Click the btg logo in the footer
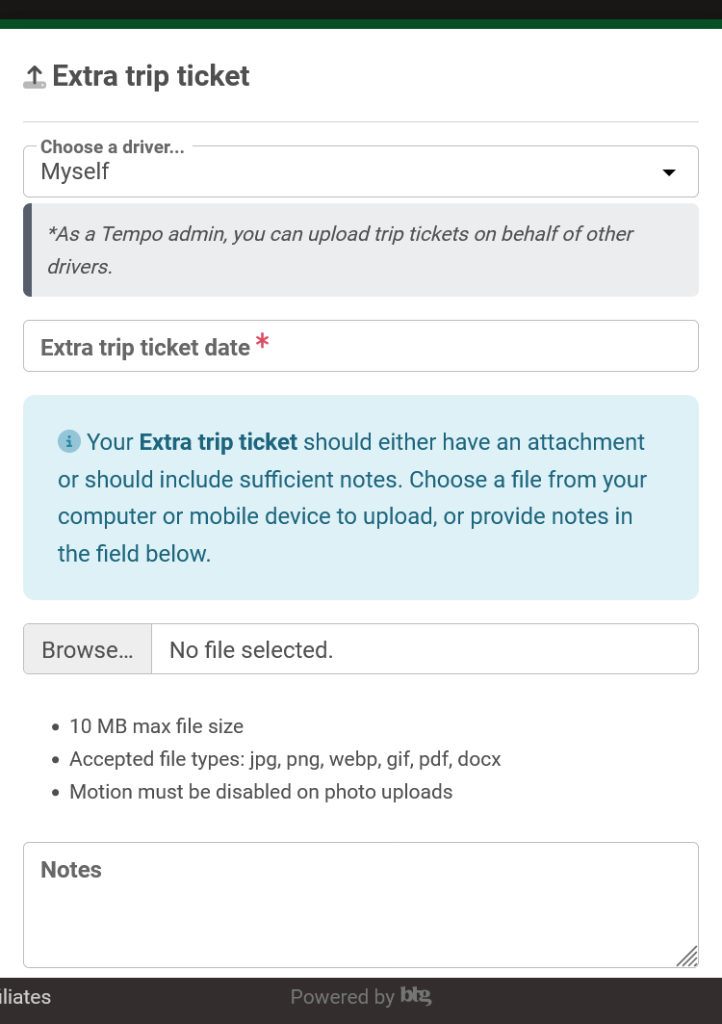This screenshot has width=722, height=1024. point(415,996)
